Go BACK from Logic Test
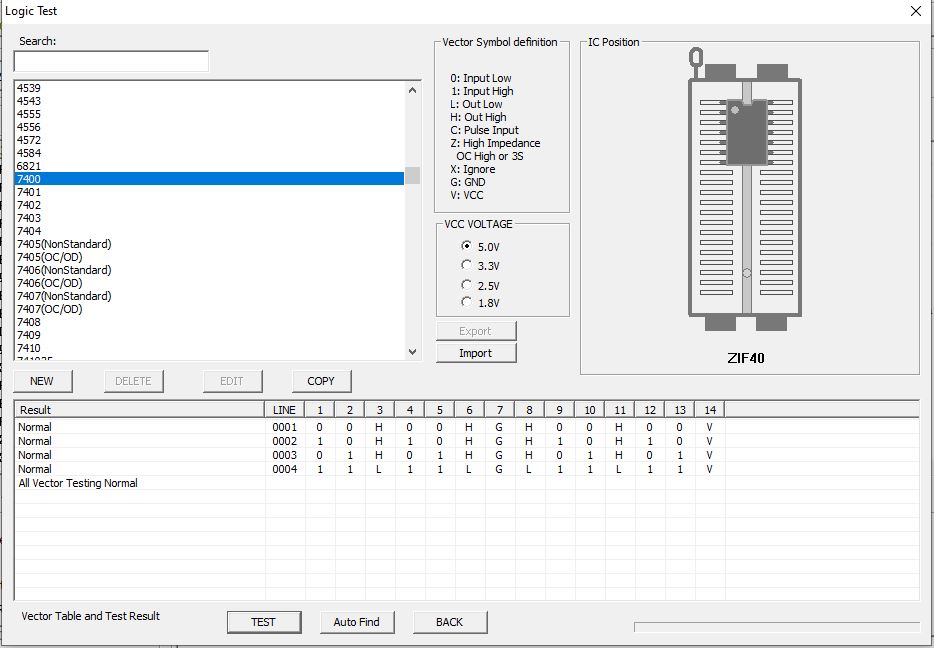The image size is (934, 648). click(x=450, y=622)
